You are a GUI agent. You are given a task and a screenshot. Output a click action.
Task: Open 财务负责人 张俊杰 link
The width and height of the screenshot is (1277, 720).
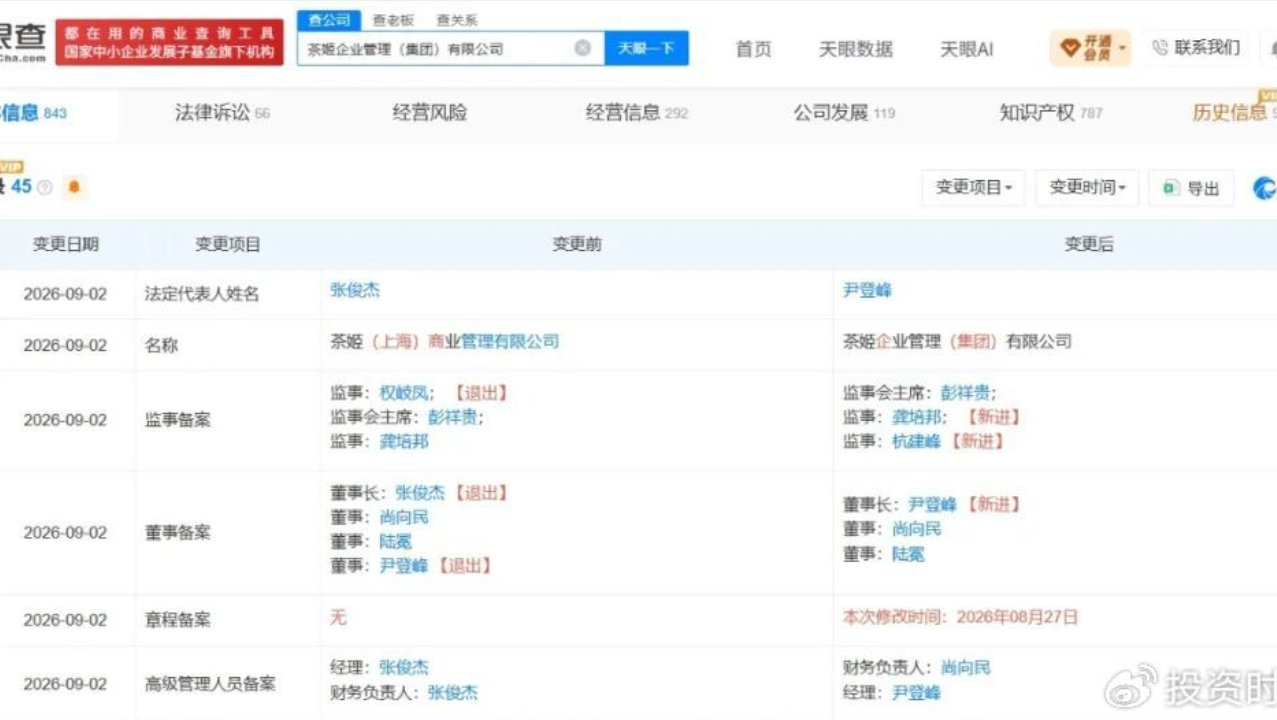pos(453,692)
